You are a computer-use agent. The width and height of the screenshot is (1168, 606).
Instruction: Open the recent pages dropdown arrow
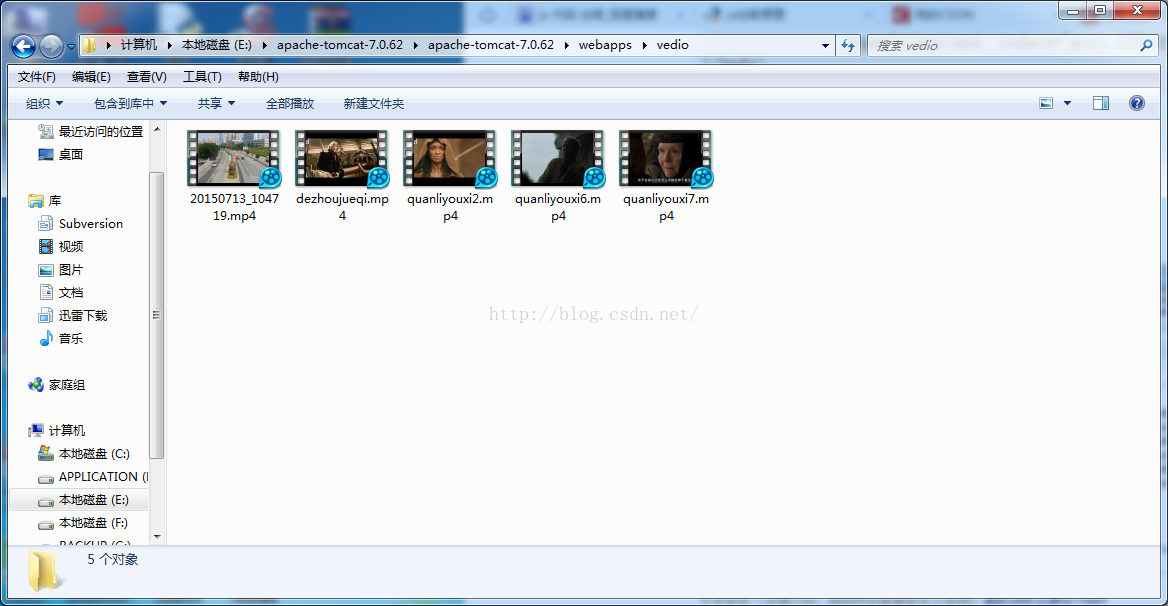coord(72,46)
